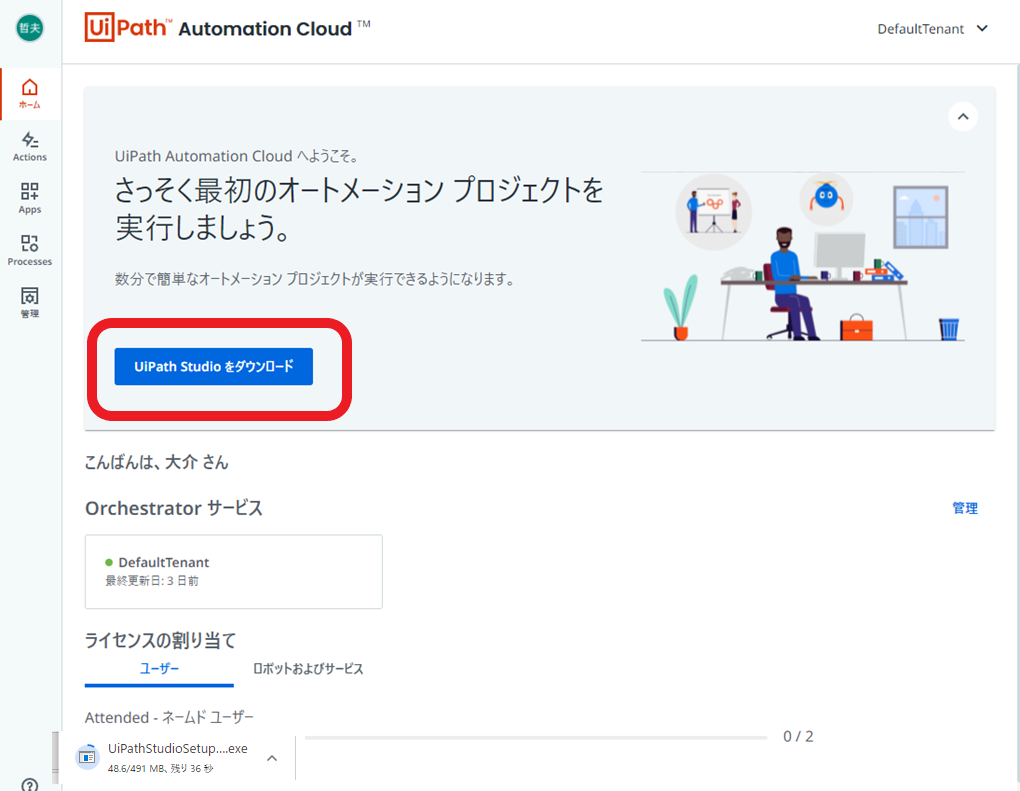Image resolution: width=1020 pixels, height=791 pixels.
Task: Click the Orchestrator サービス heading
Action: [174, 508]
